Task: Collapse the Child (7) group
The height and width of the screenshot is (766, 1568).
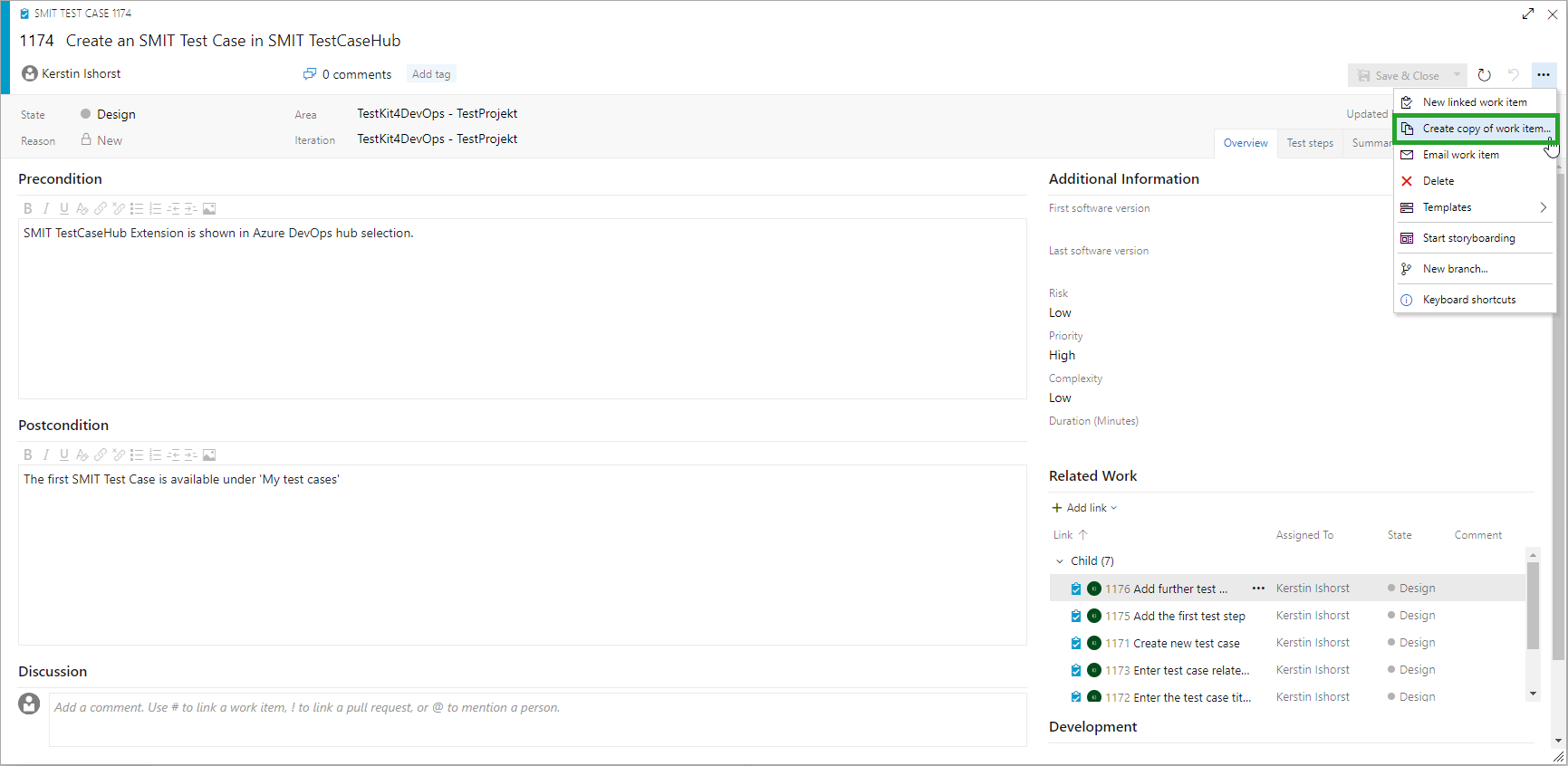Action: [1060, 561]
